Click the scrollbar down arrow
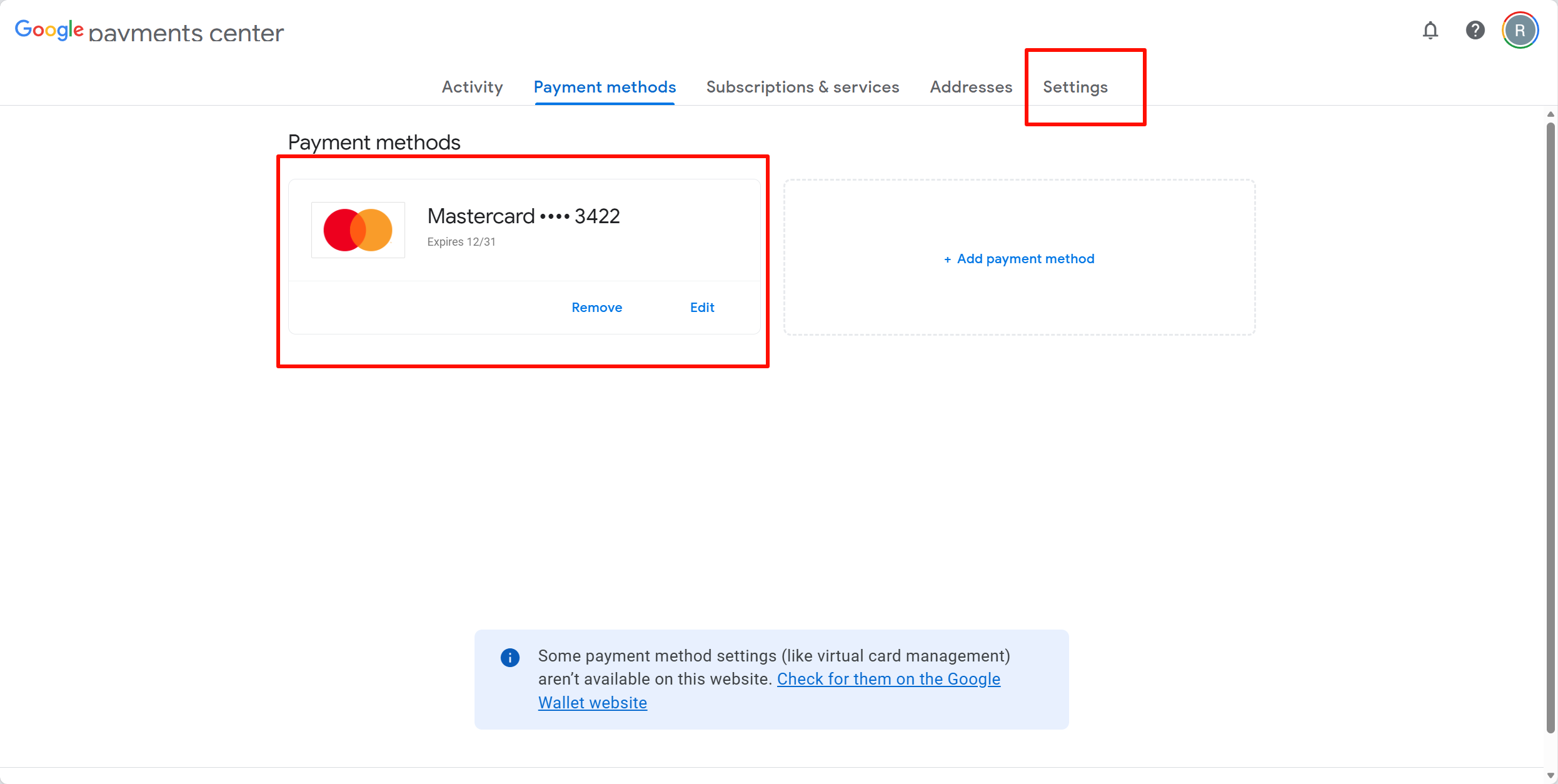The height and width of the screenshot is (784, 1558). [x=1550, y=776]
